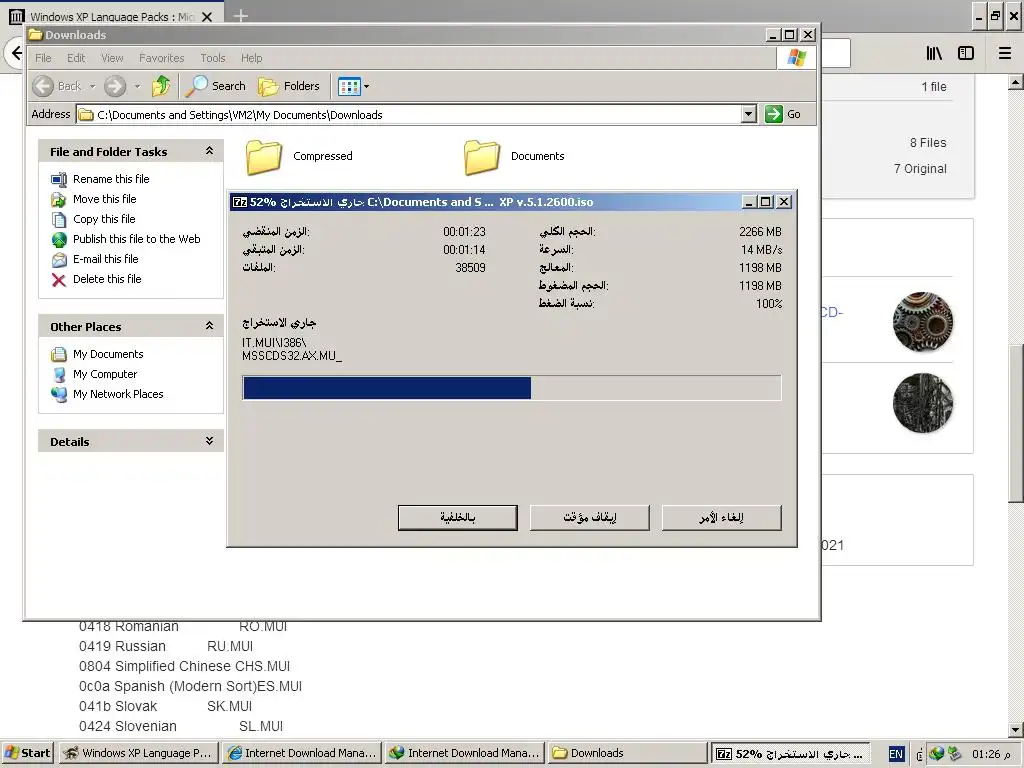Click Move this file
1024x768 pixels.
click(104, 199)
